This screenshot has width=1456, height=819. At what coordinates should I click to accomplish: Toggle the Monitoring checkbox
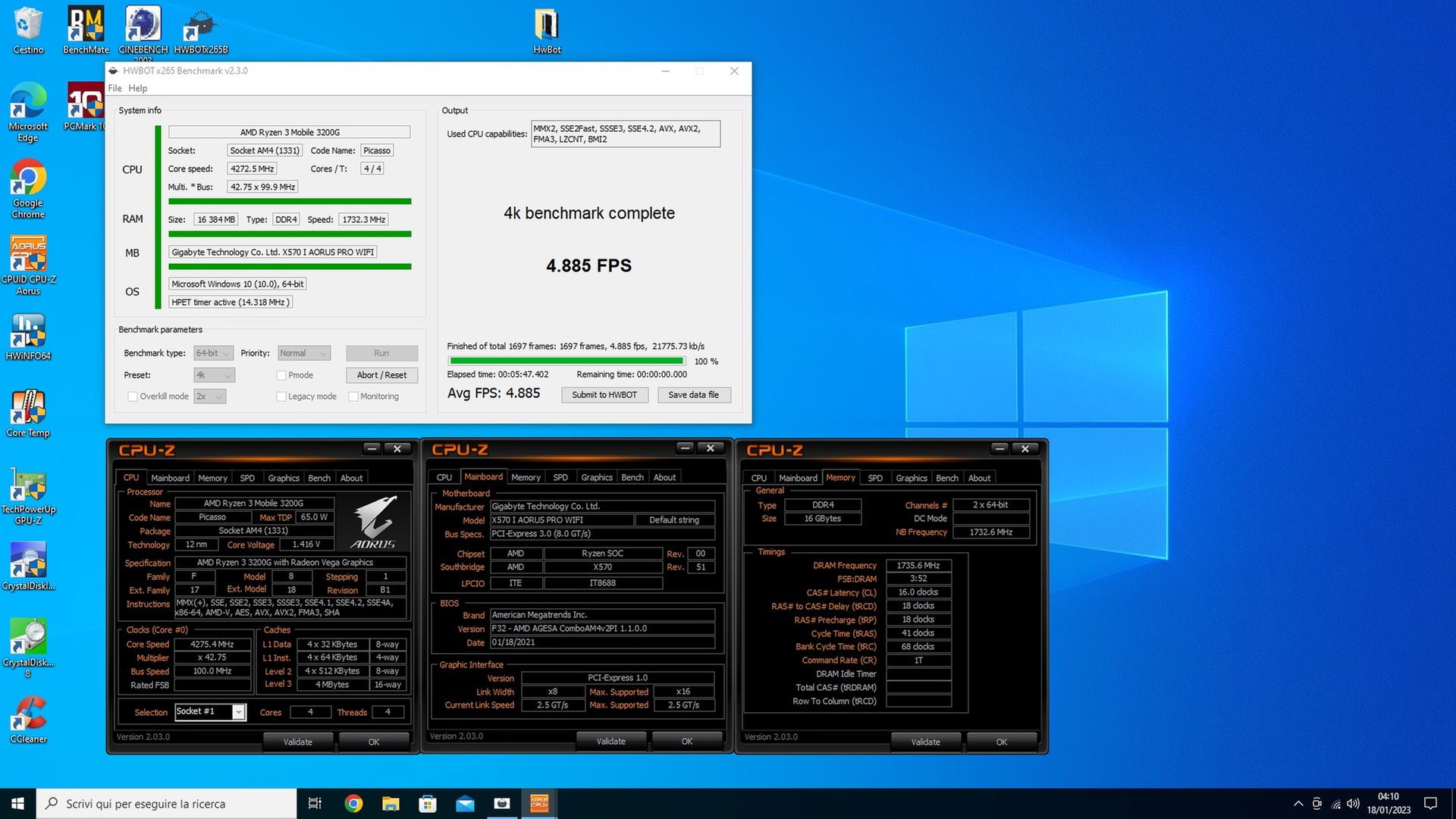click(353, 397)
